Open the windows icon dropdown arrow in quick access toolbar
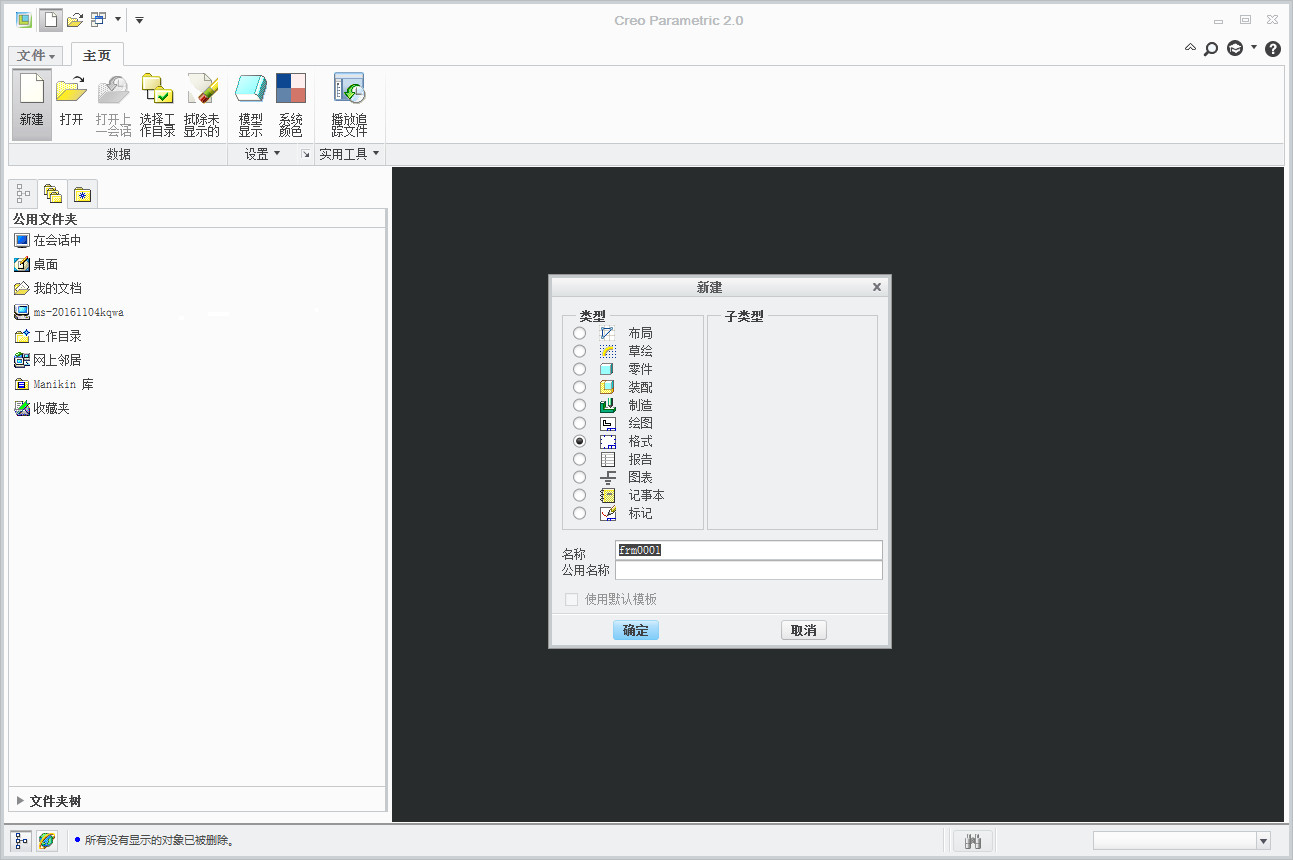The image size is (1293, 860). click(118, 20)
